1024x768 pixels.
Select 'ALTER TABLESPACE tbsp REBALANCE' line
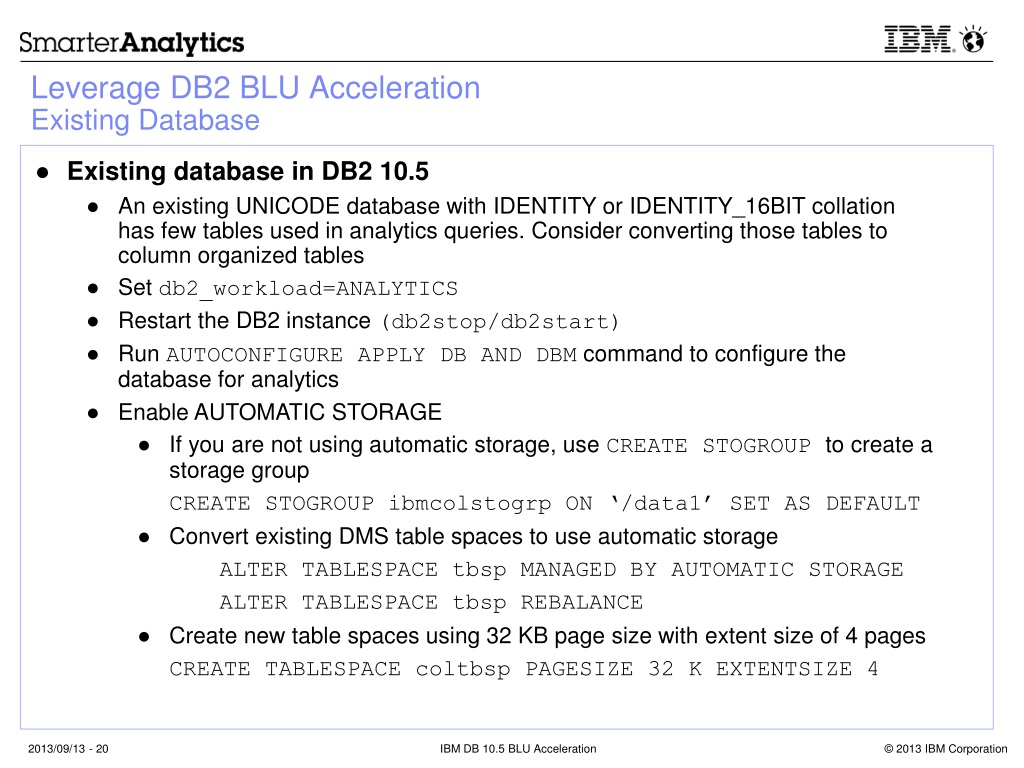tap(431, 602)
